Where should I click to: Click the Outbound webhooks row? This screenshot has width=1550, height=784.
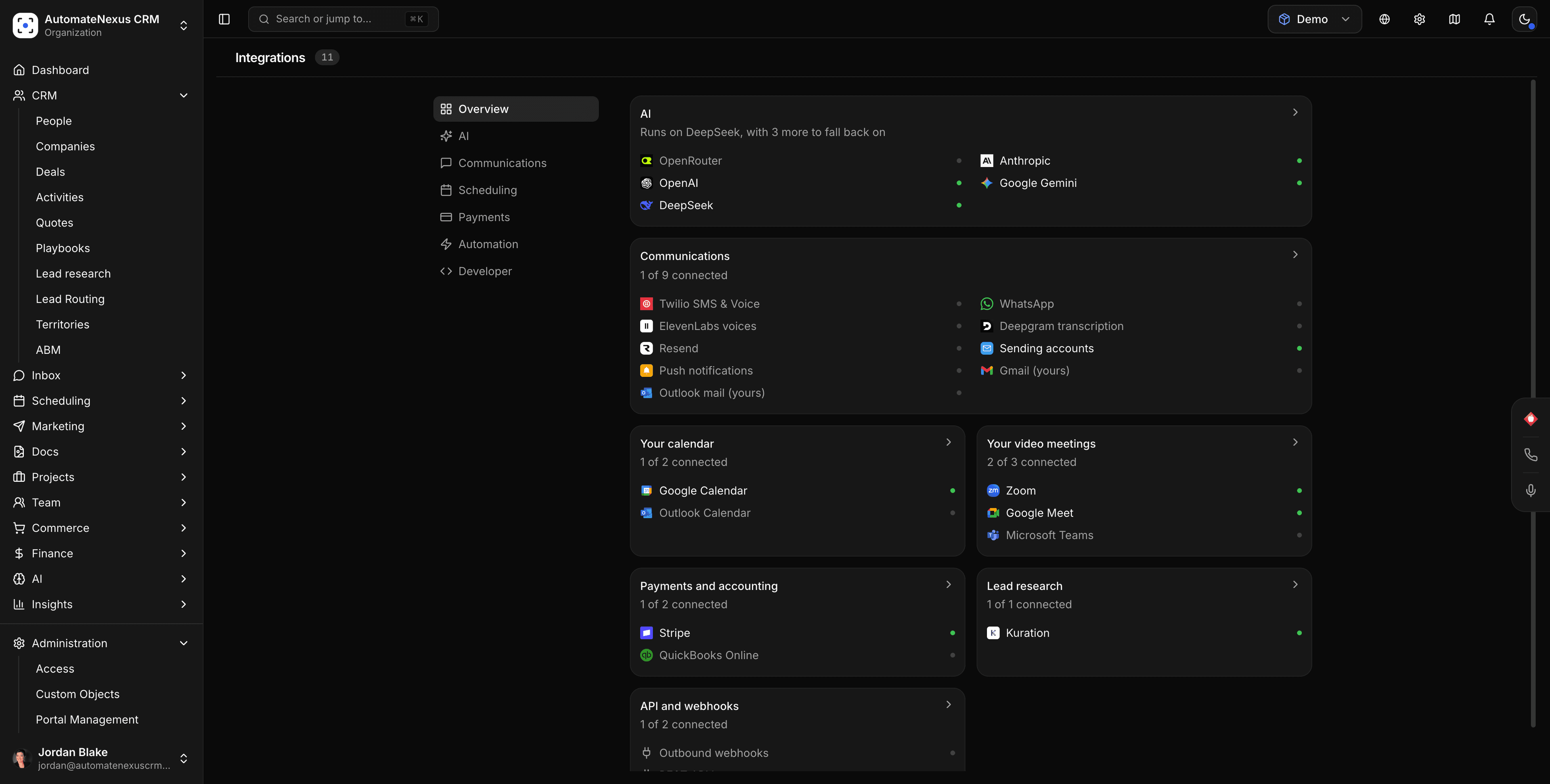[797, 753]
